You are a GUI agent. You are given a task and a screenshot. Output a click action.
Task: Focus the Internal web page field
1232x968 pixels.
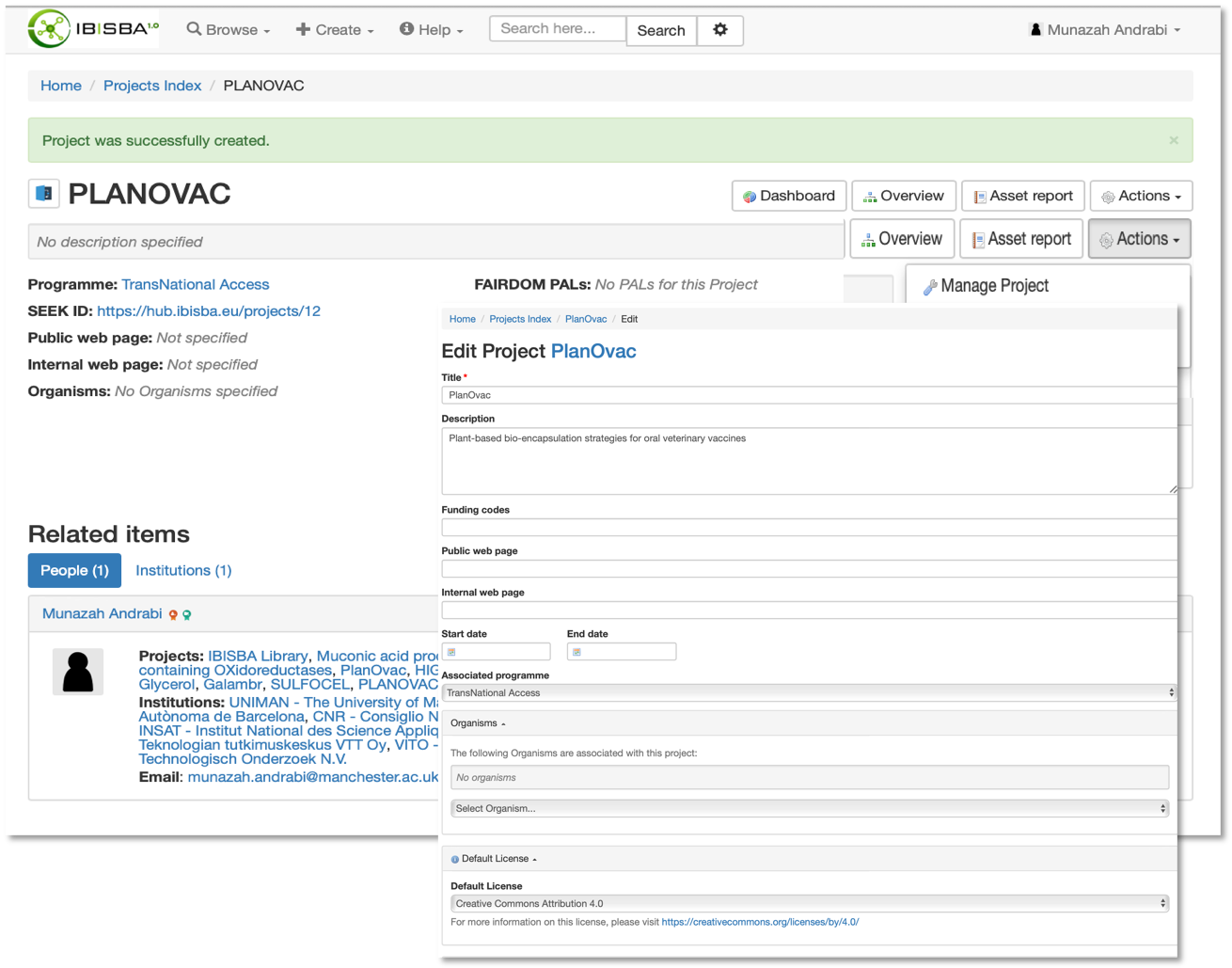(x=809, y=611)
